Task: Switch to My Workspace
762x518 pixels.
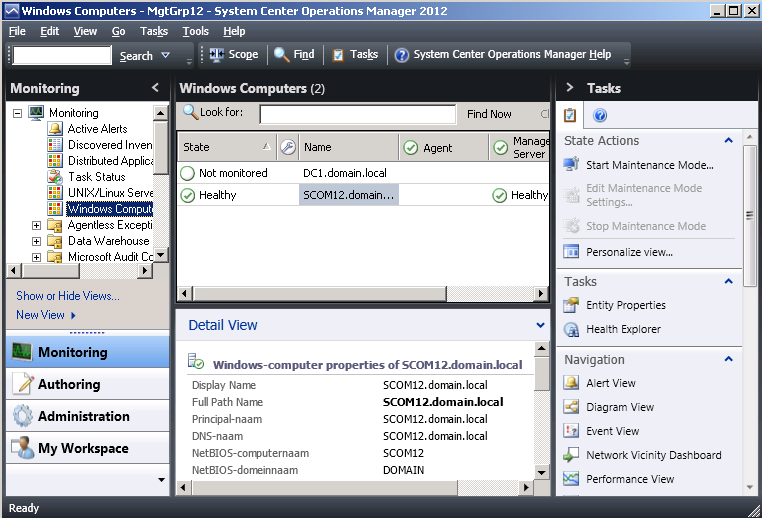Action: click(x=88, y=448)
